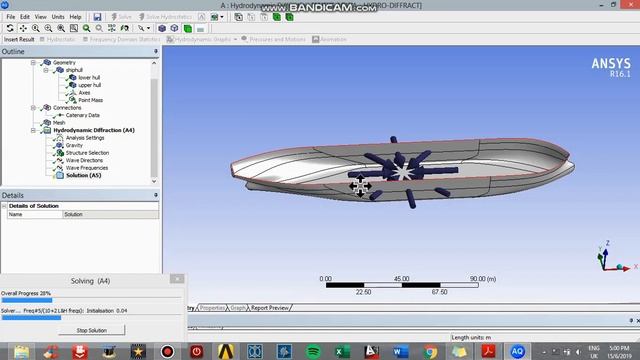Image resolution: width=640 pixels, height=360 pixels.
Task: Collapse the shiphull tree node
Action: pyautogui.click(x=46, y=70)
